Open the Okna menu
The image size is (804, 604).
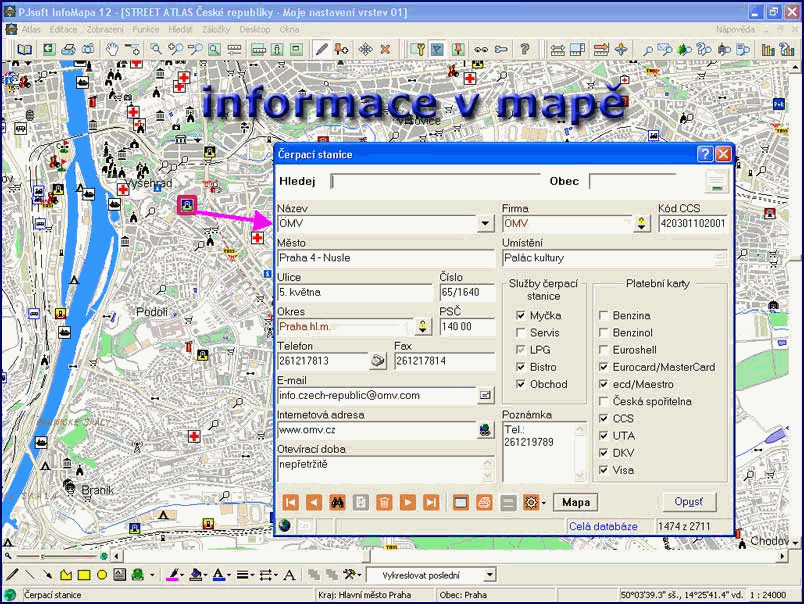coord(289,30)
